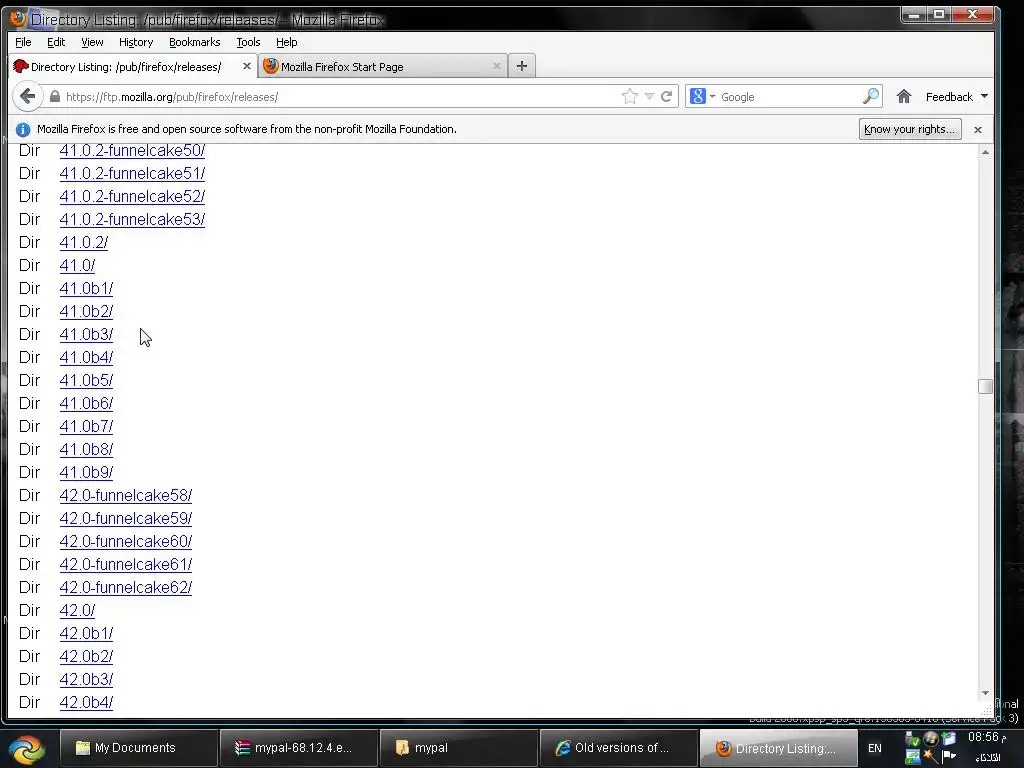The image size is (1024, 768).
Task: Open the 41.0.2/ directory link
Action: (x=84, y=242)
